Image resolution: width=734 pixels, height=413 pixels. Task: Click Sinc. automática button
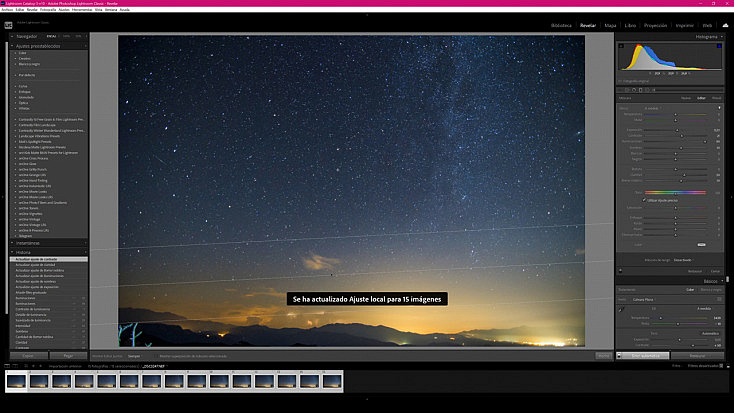(x=646, y=356)
